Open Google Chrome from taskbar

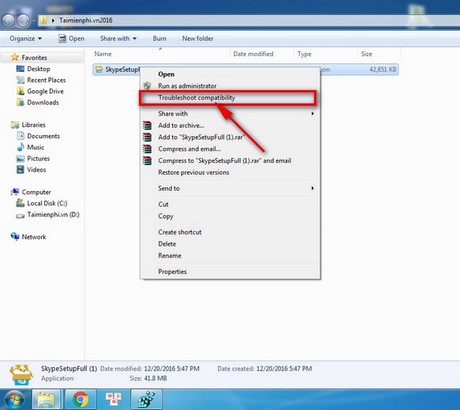(x=80, y=399)
